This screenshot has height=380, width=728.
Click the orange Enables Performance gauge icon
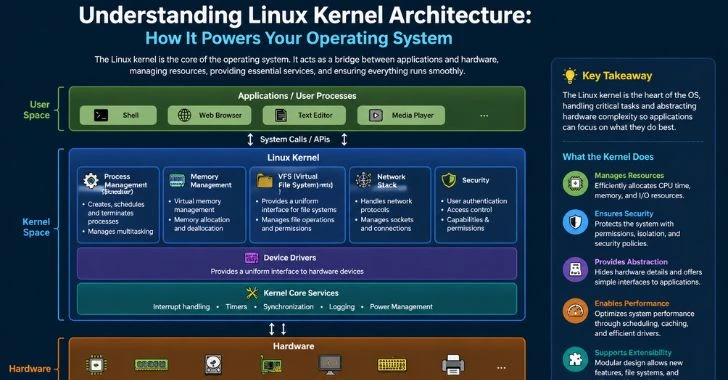point(575,311)
